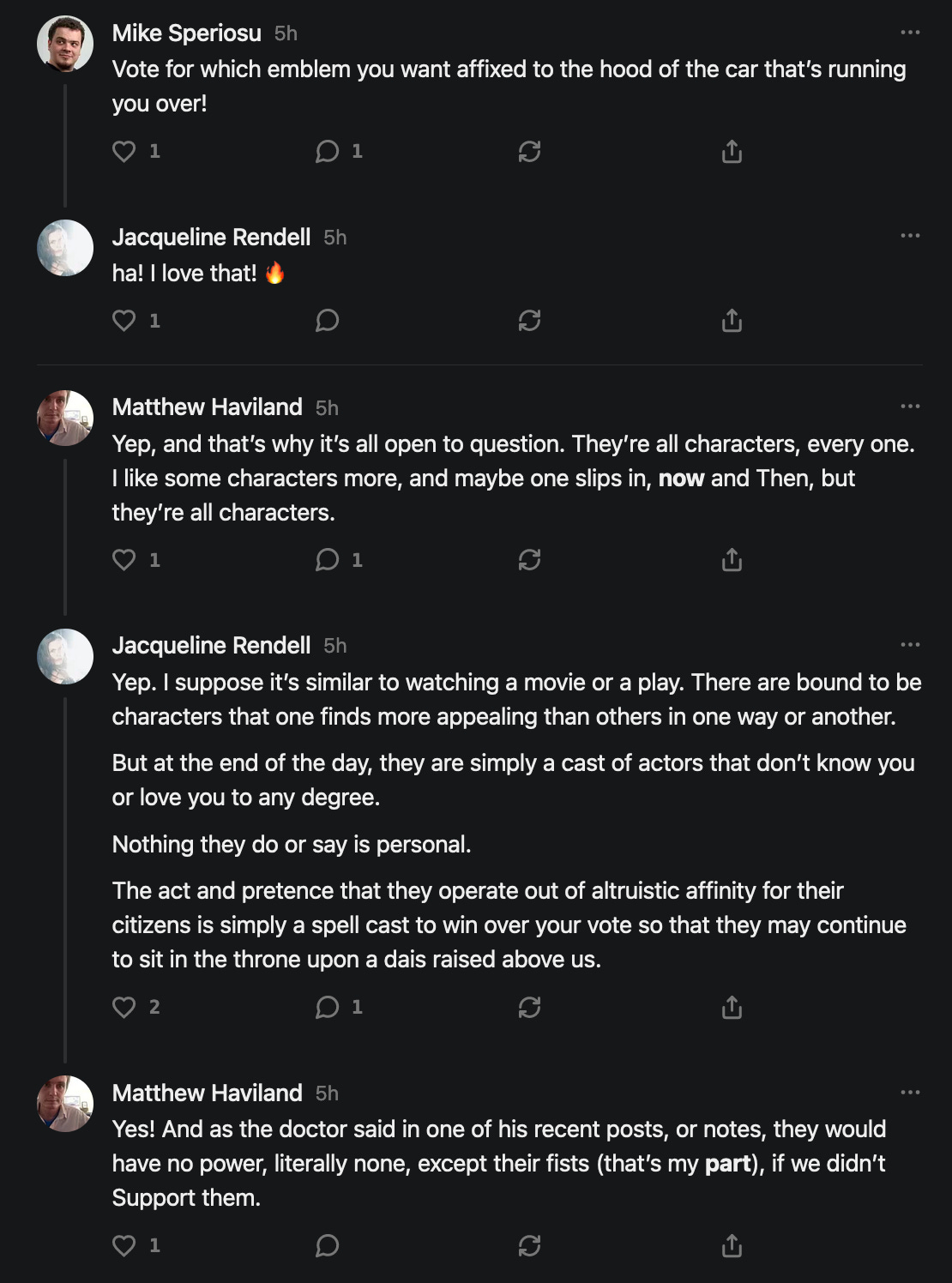
Task: Reply to "ha! I love that!" comment
Action: point(327,321)
